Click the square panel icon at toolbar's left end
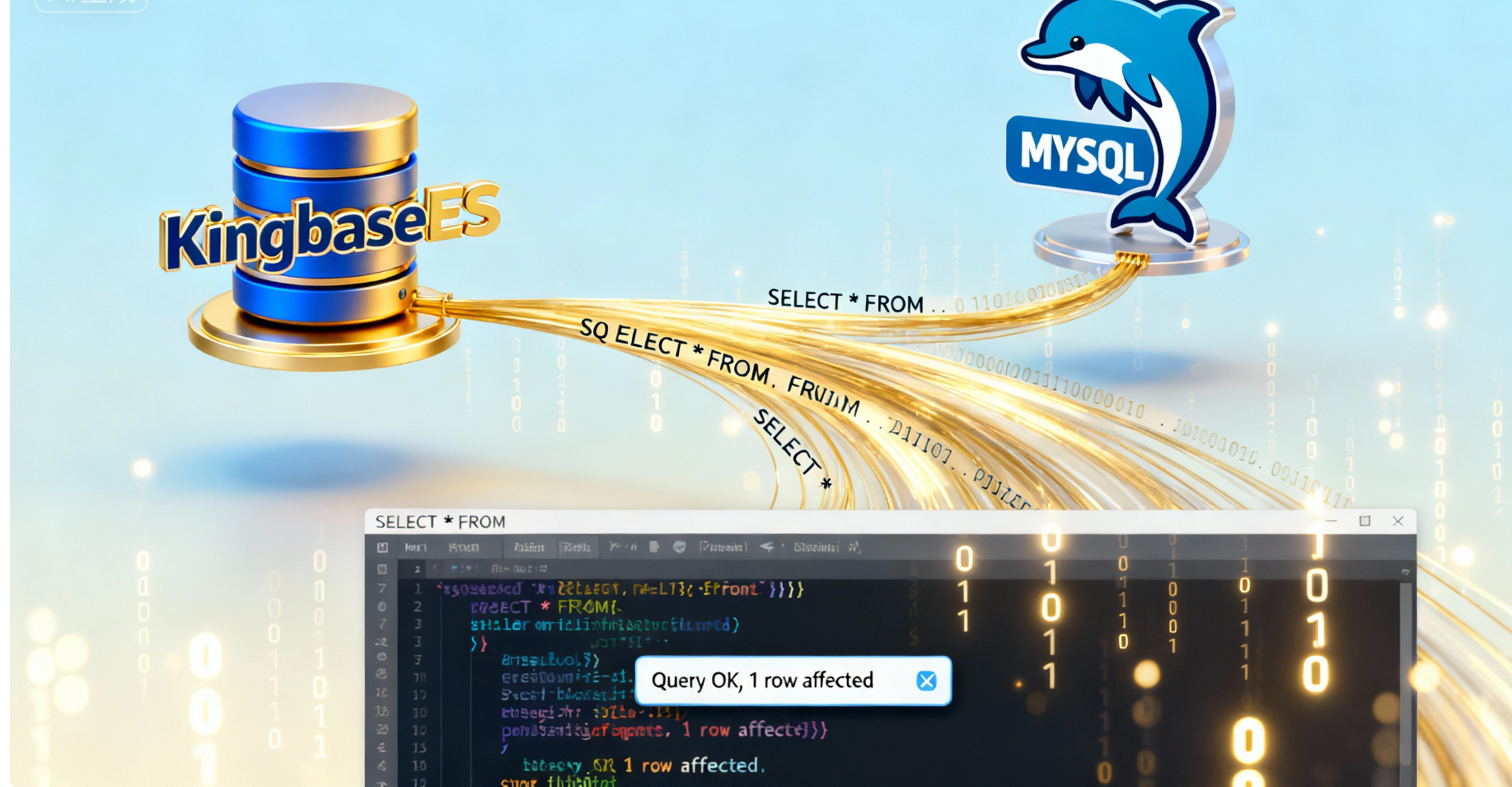This screenshot has width=1512, height=787. [382, 547]
